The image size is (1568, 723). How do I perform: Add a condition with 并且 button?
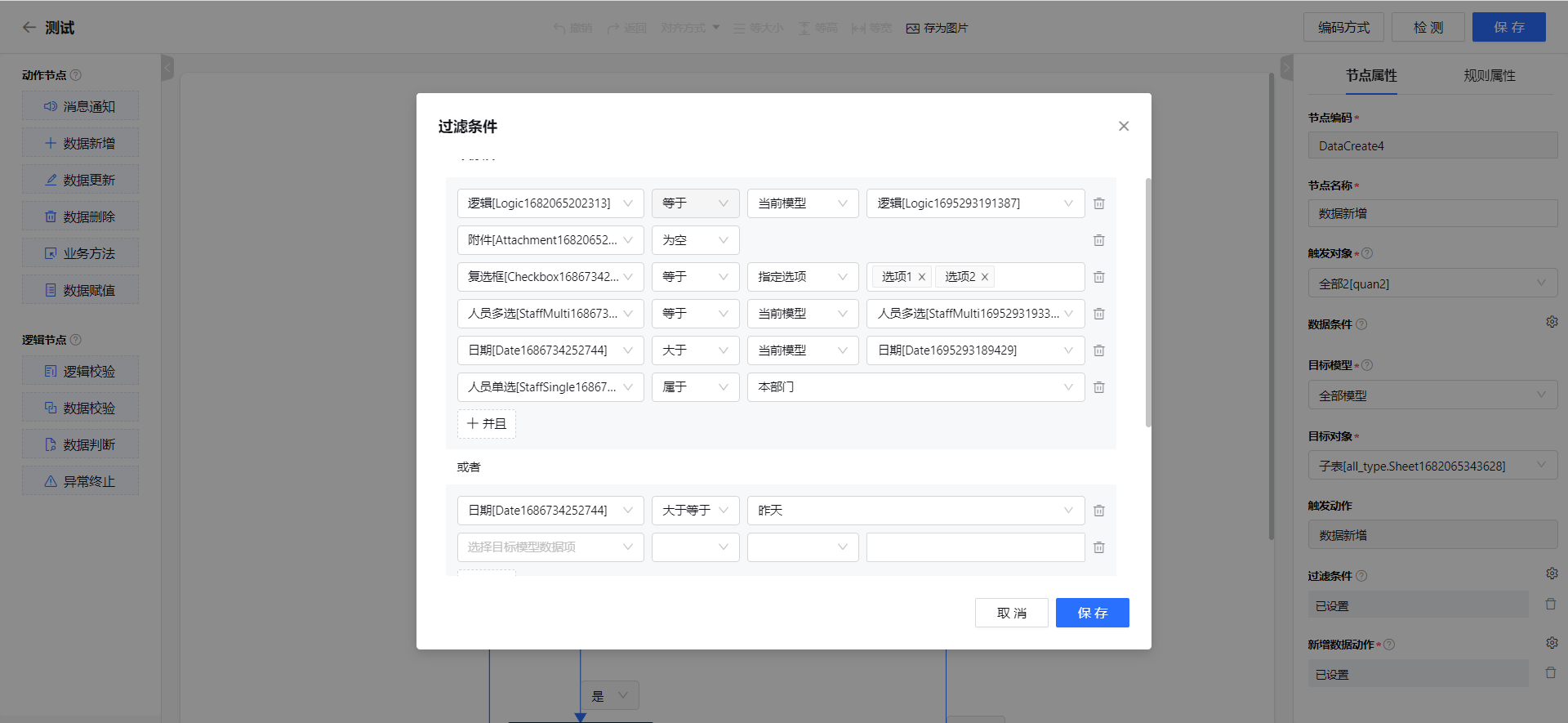coord(487,424)
